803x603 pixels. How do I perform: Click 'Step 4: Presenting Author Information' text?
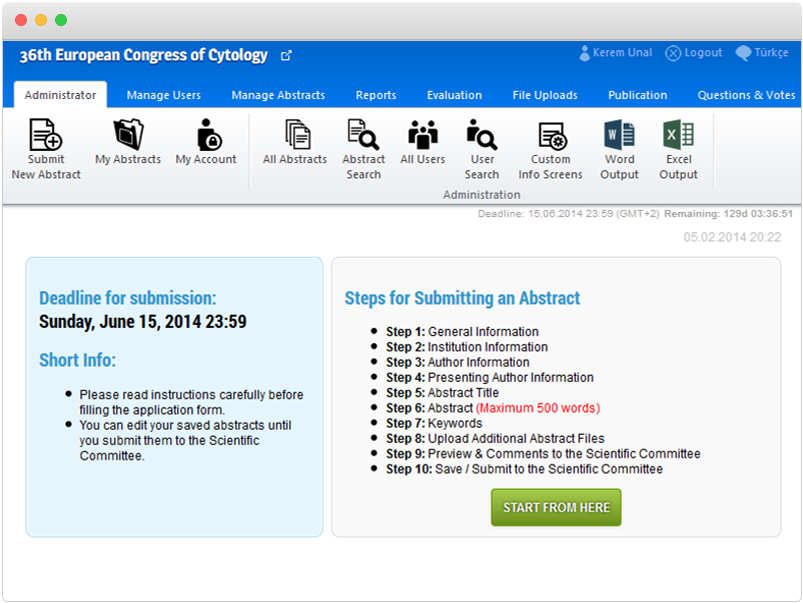pyautogui.click(x=490, y=378)
